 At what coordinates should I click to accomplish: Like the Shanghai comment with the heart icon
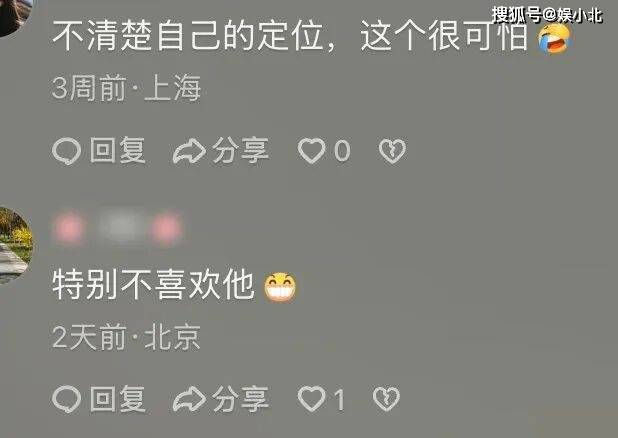(x=311, y=151)
